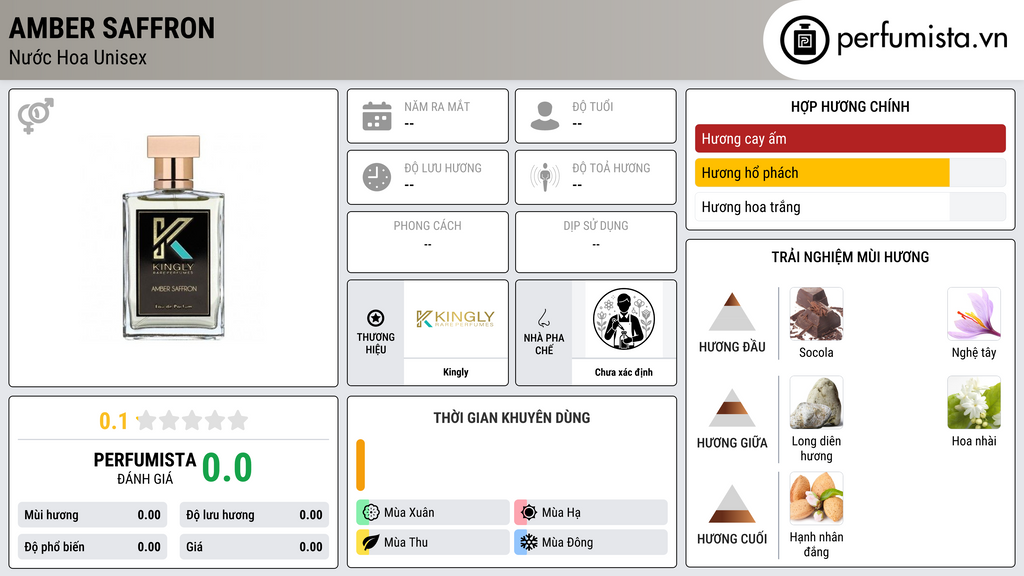This screenshot has height=576, width=1024.
Task: Click the TRẢI NGHIỆM MÙI HƯƠNG heading
Action: click(850, 257)
